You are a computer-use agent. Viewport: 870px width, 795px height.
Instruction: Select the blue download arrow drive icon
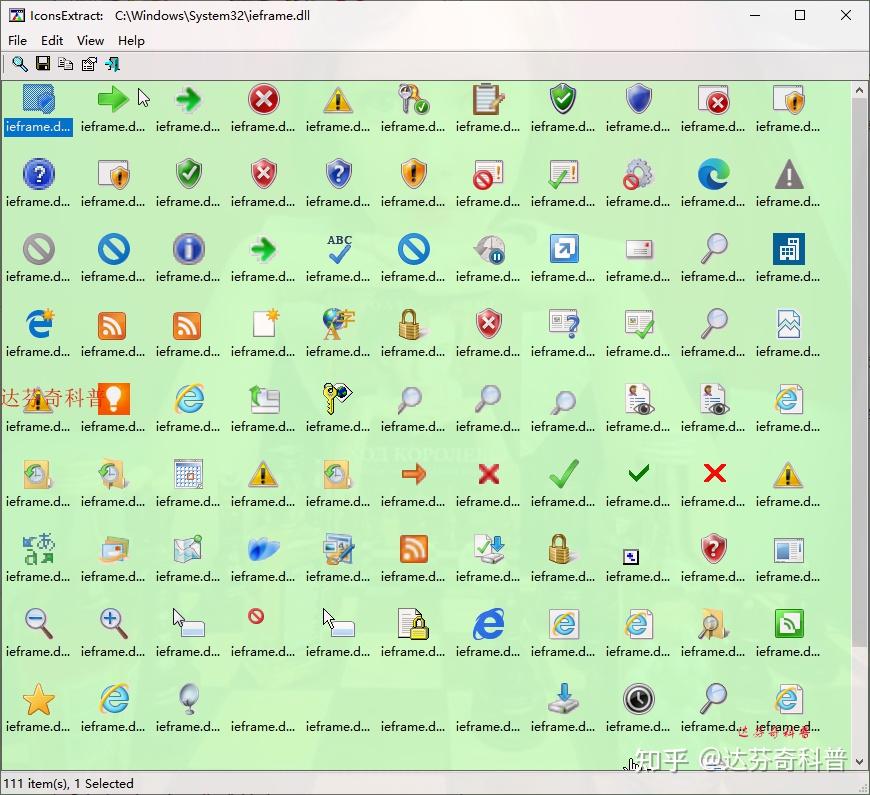(x=564, y=698)
